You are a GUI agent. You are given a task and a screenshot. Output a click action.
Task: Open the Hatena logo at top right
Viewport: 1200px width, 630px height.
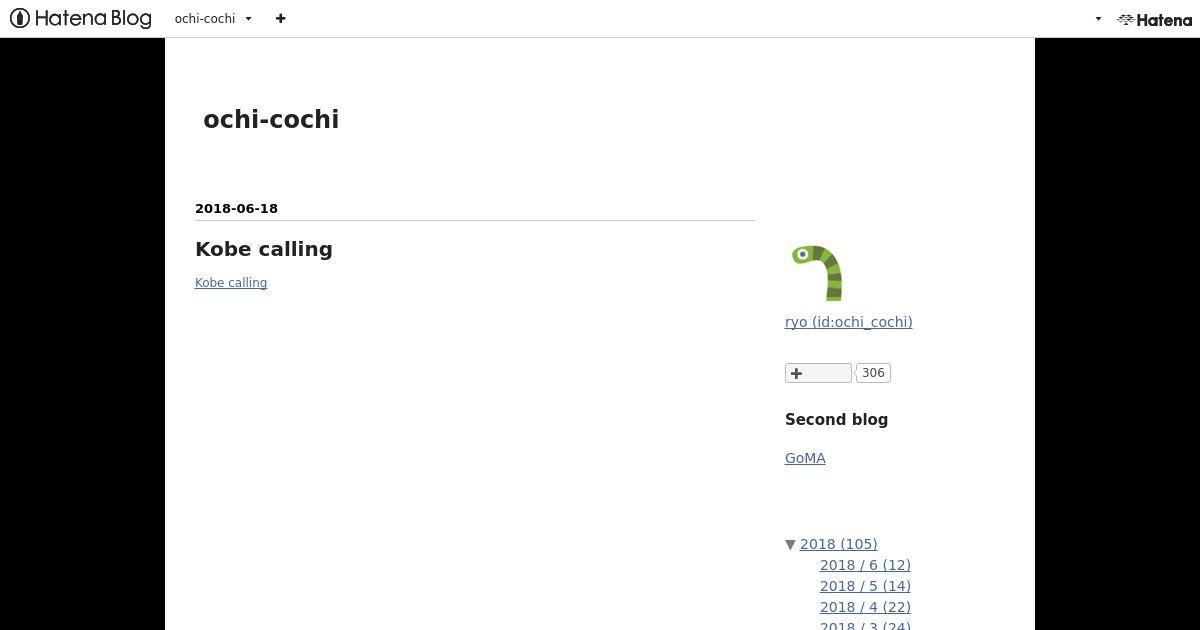(1155, 19)
